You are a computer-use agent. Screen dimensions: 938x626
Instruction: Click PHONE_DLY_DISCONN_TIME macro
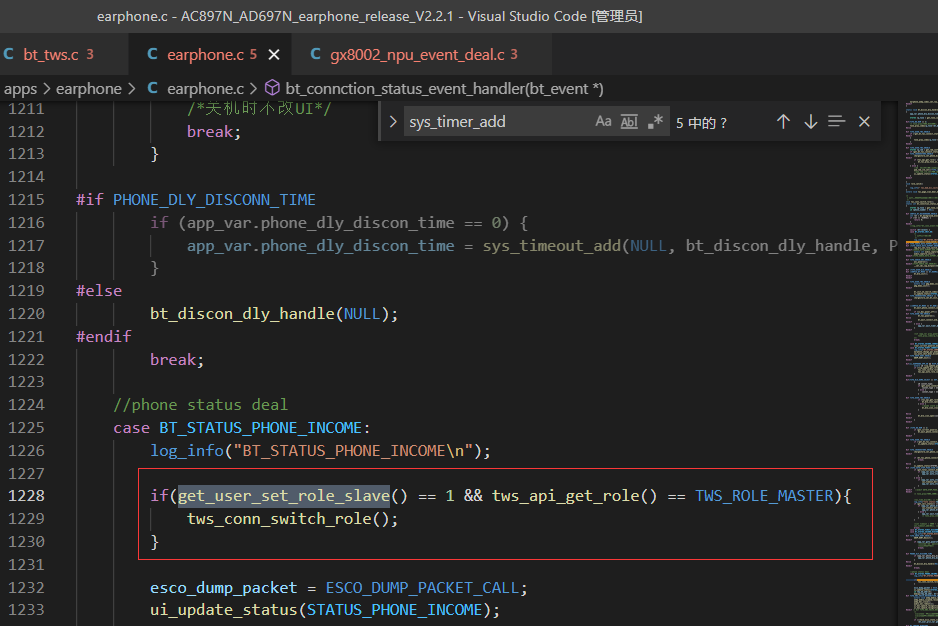pyautogui.click(x=214, y=199)
